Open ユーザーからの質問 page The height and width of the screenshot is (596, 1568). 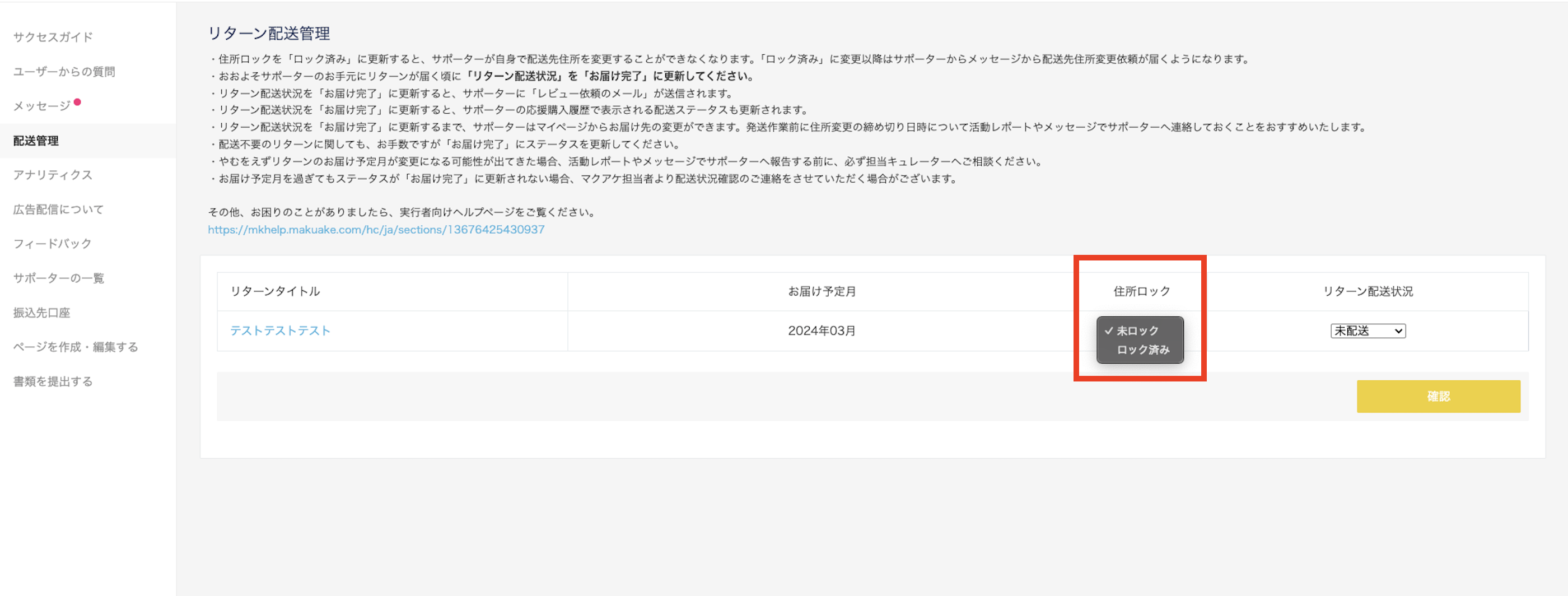coord(65,71)
